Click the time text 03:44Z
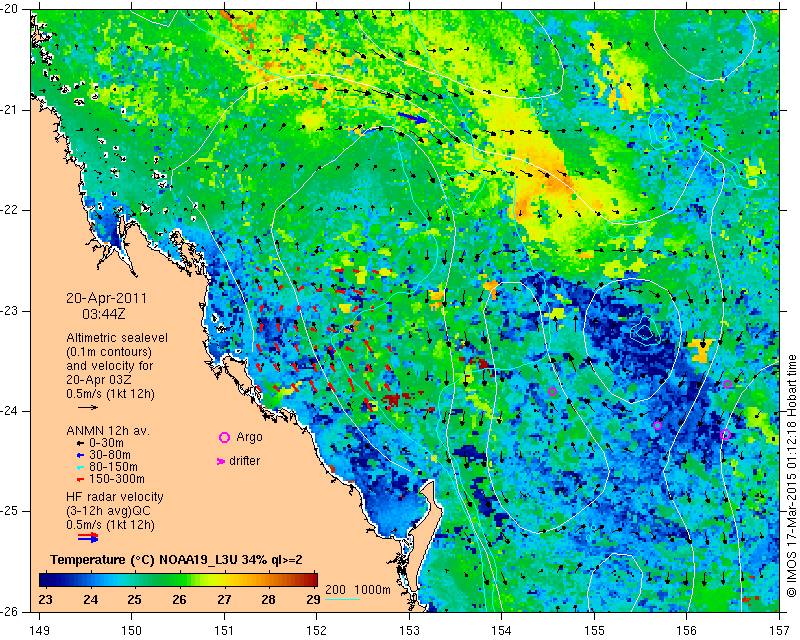The width and height of the screenshot is (800, 640). point(104,314)
